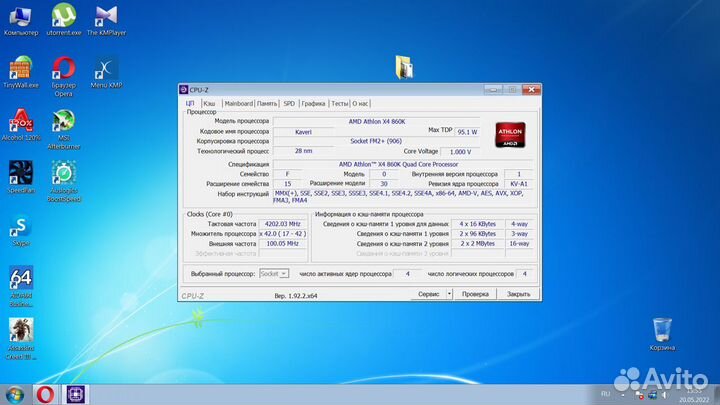Click the instructions set list text
This screenshot has width=720, height=405.
pos(399,197)
